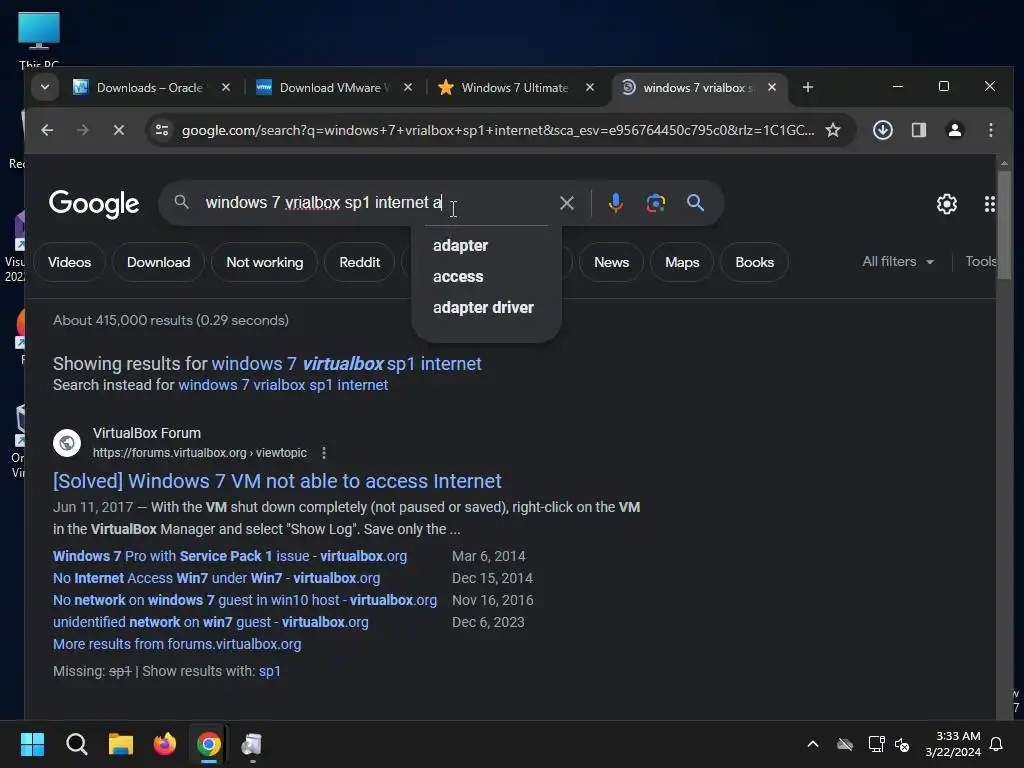
Task: Launch Firefox from taskbar
Action: [165, 744]
